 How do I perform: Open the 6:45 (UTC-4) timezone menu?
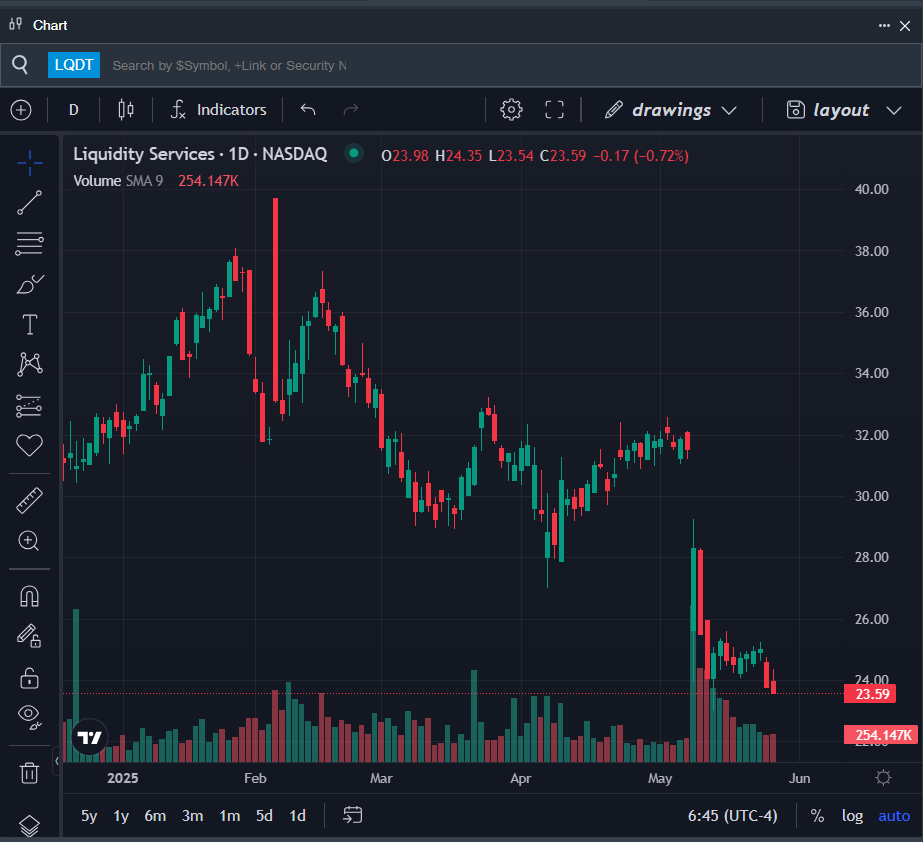(x=732, y=816)
